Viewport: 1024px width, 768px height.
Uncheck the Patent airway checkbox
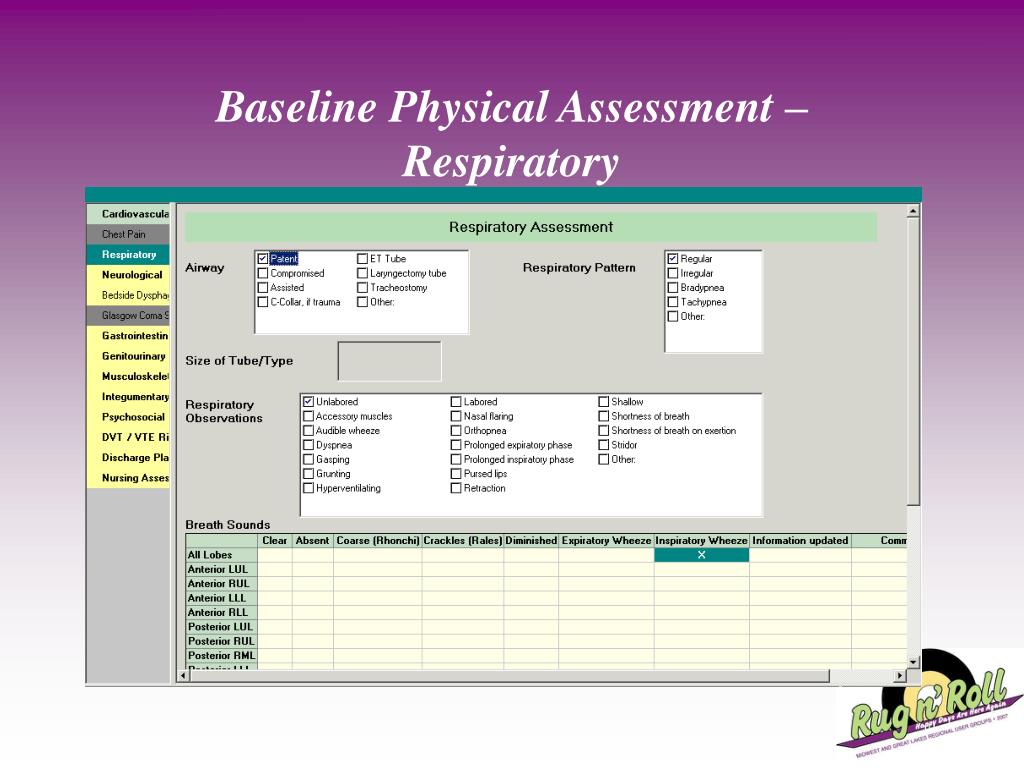tap(263, 259)
